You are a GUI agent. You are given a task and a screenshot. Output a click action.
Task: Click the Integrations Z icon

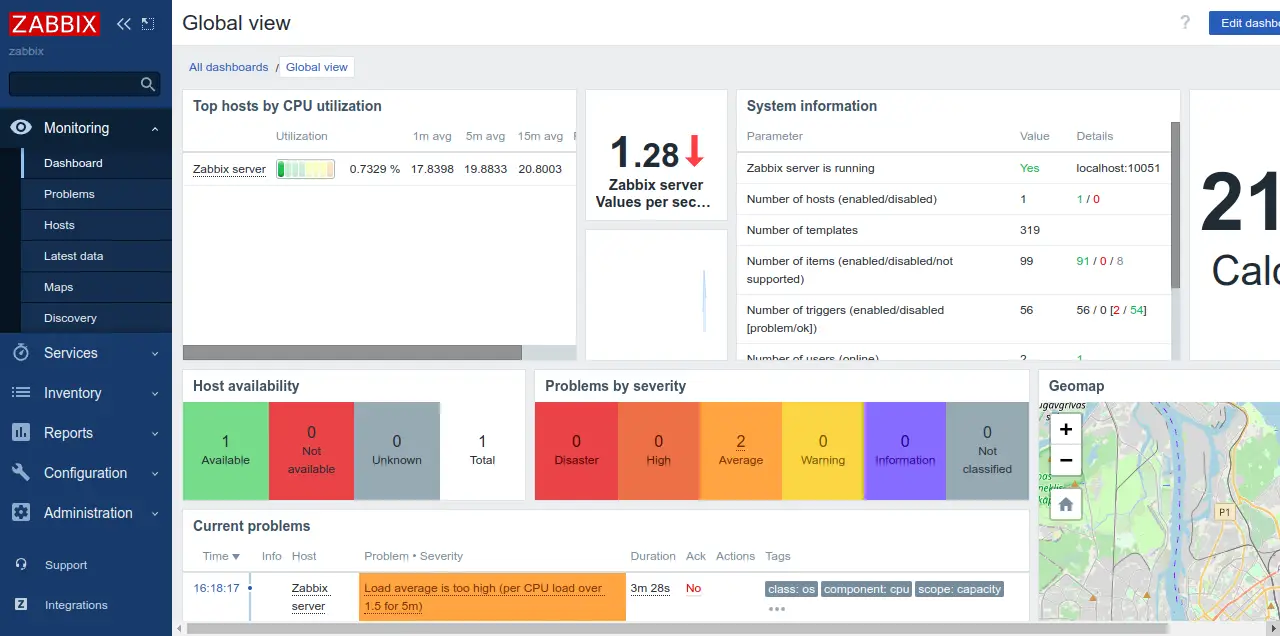[x=21, y=605]
